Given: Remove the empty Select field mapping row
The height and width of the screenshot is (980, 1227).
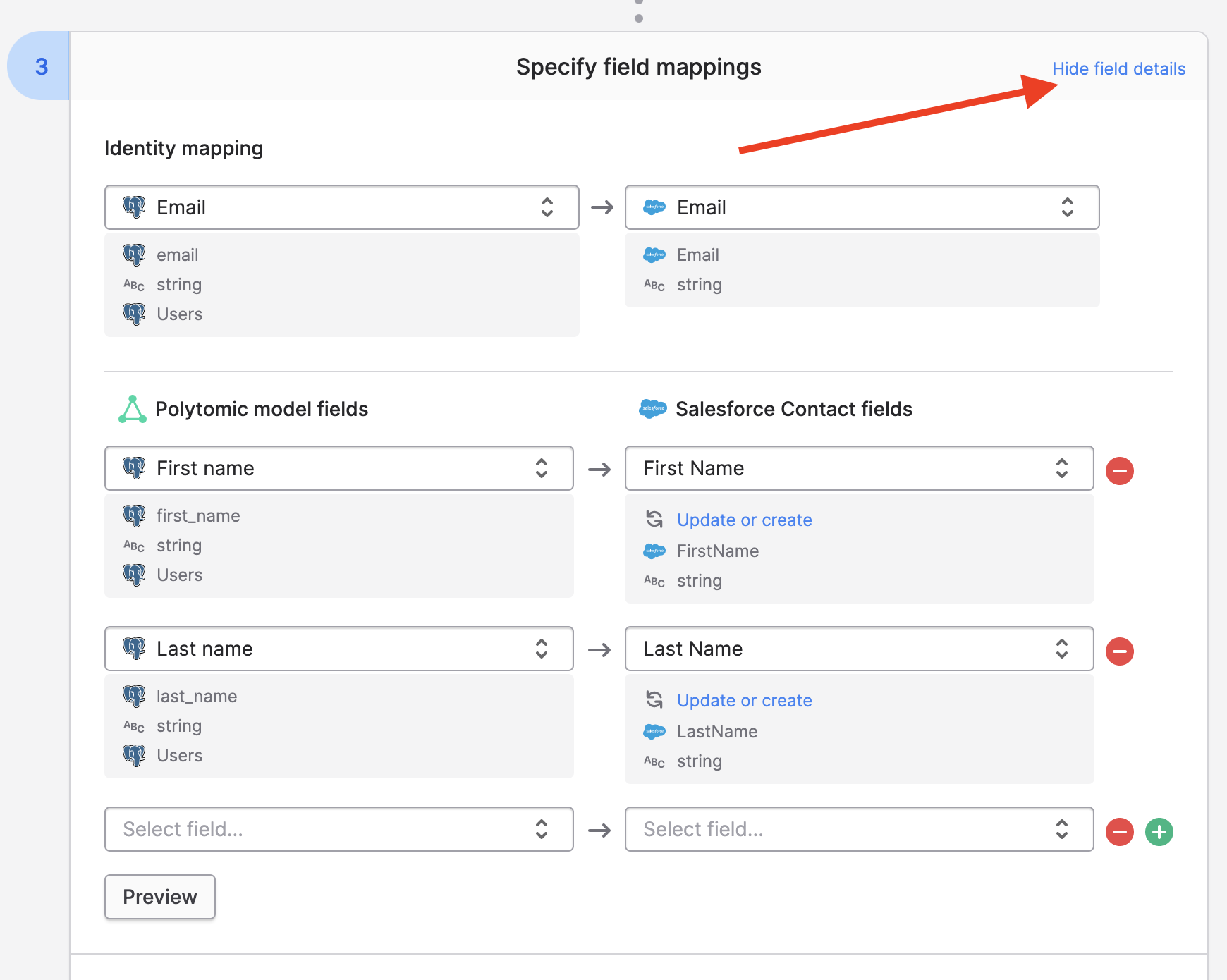Looking at the screenshot, I should pos(1119,831).
